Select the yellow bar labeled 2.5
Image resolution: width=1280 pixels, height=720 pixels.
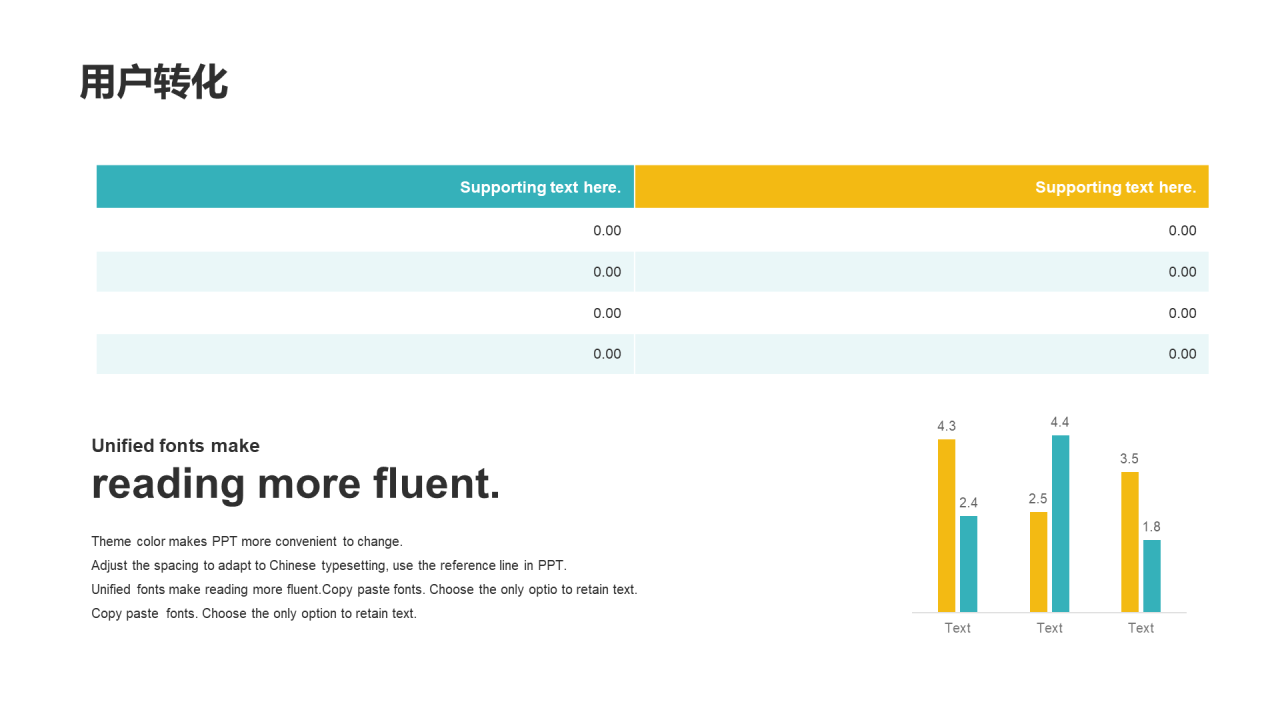pyautogui.click(x=1038, y=561)
